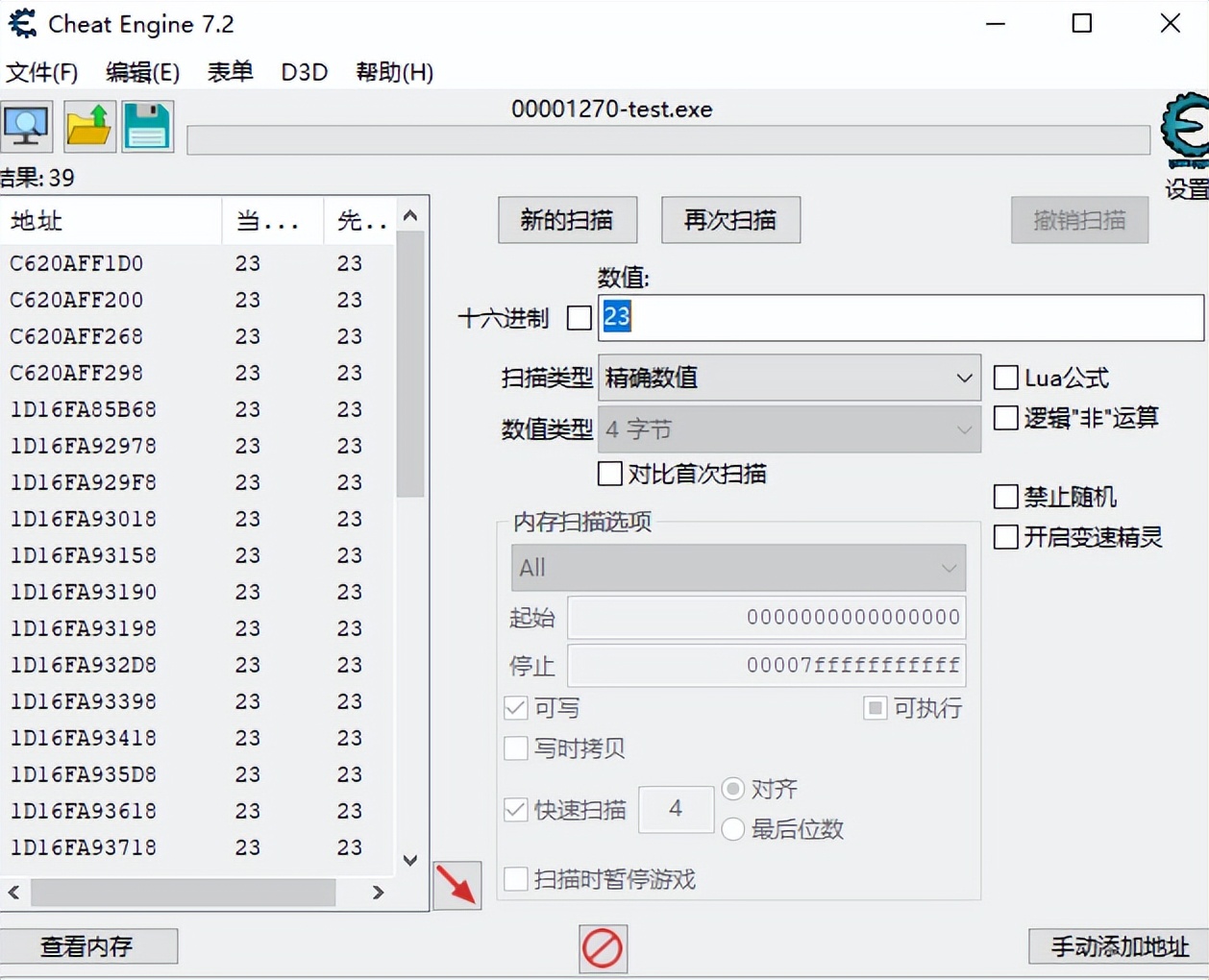Enable the Lua公式 checkbox
Image resolution: width=1209 pixels, height=980 pixels.
point(1005,377)
